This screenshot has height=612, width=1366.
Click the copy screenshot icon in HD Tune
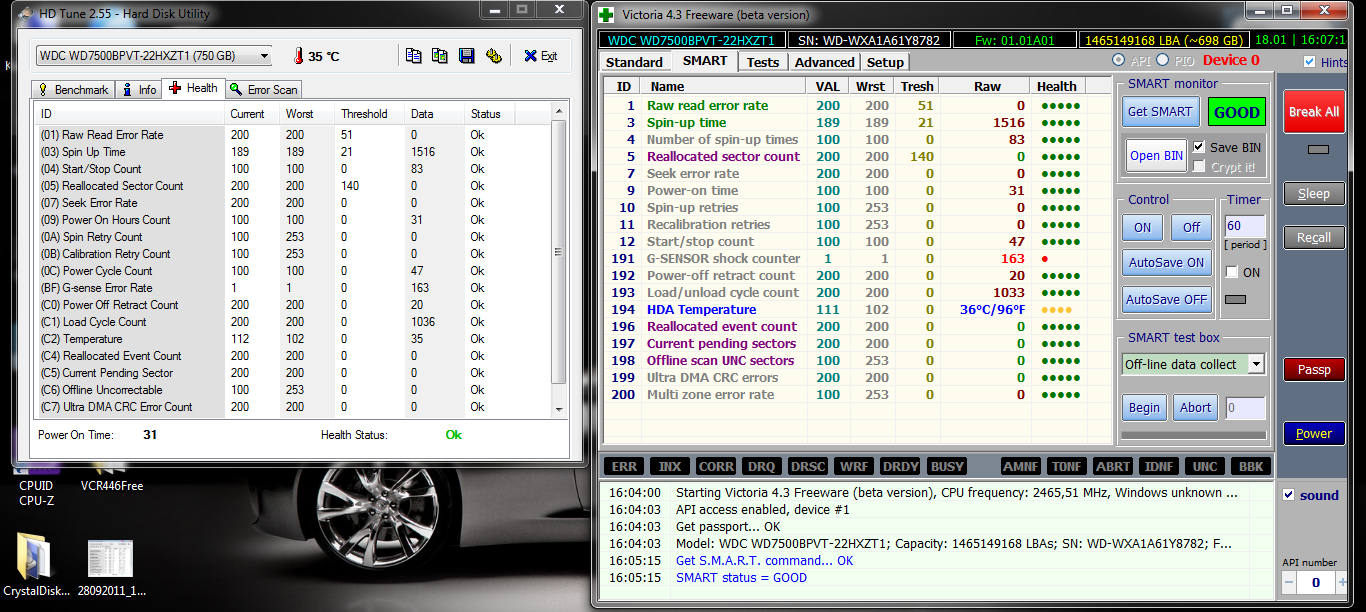439,56
